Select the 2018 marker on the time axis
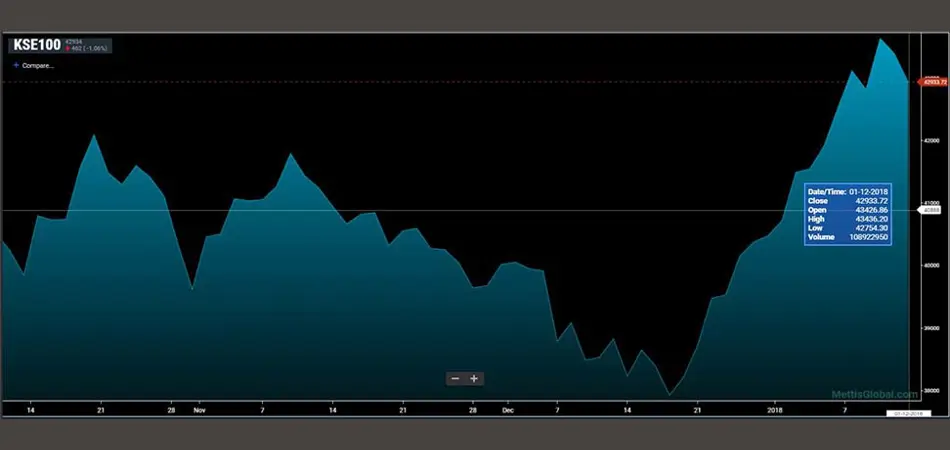The height and width of the screenshot is (450, 950). click(x=774, y=410)
